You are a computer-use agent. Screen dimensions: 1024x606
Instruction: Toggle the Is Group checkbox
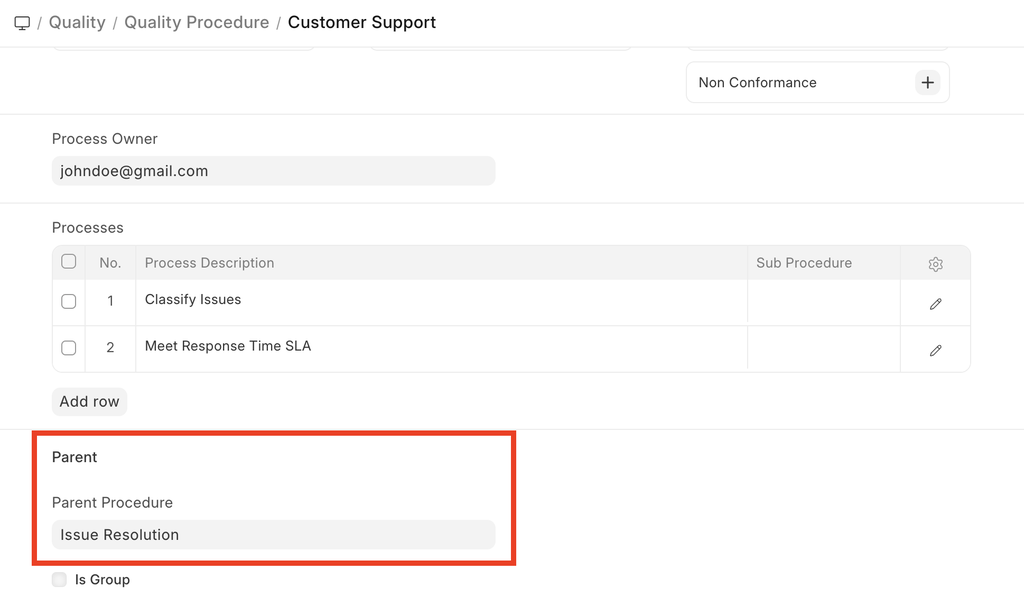point(59,580)
